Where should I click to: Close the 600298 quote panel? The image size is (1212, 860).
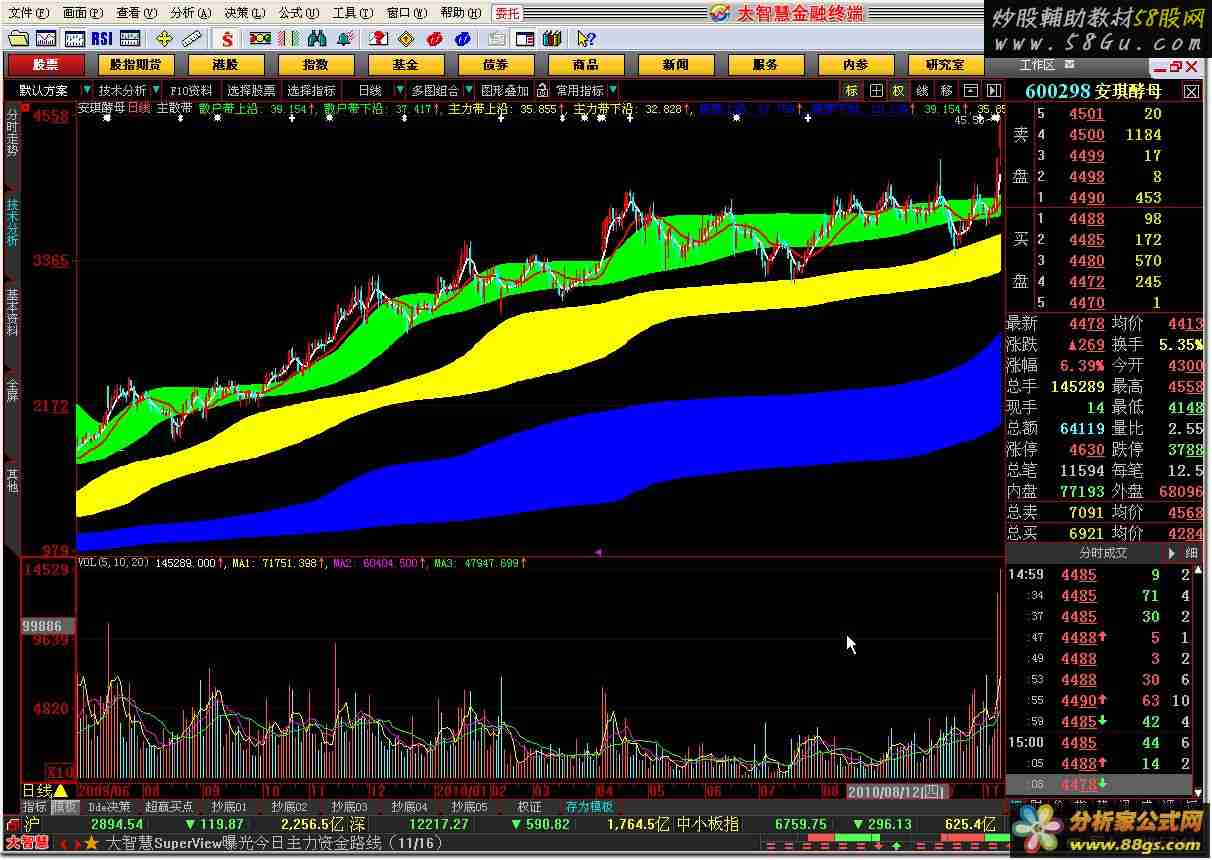click(x=1191, y=91)
